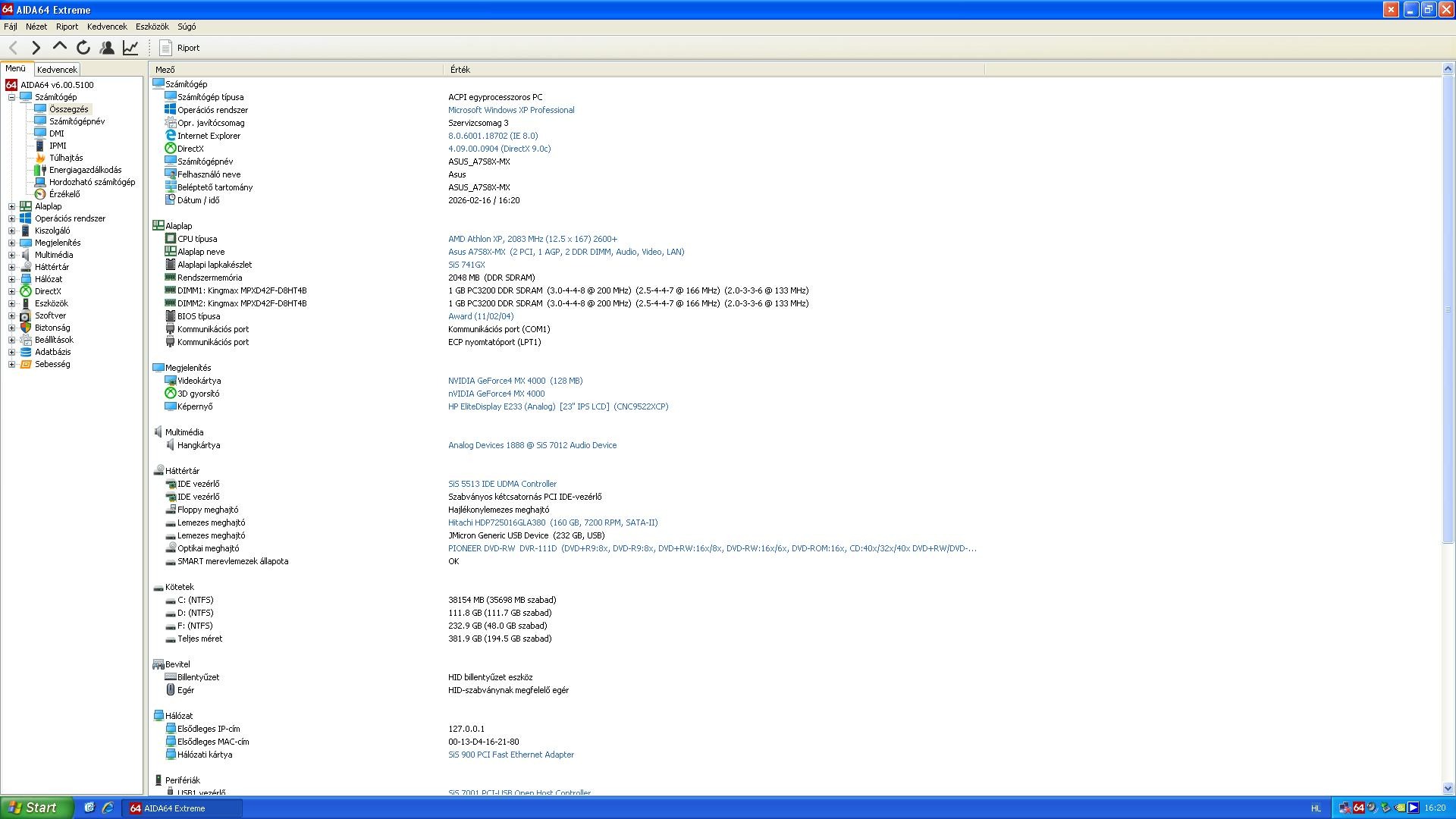This screenshot has width=1456, height=819.
Task: Expand the Sebesség tree node
Action: (x=11, y=364)
